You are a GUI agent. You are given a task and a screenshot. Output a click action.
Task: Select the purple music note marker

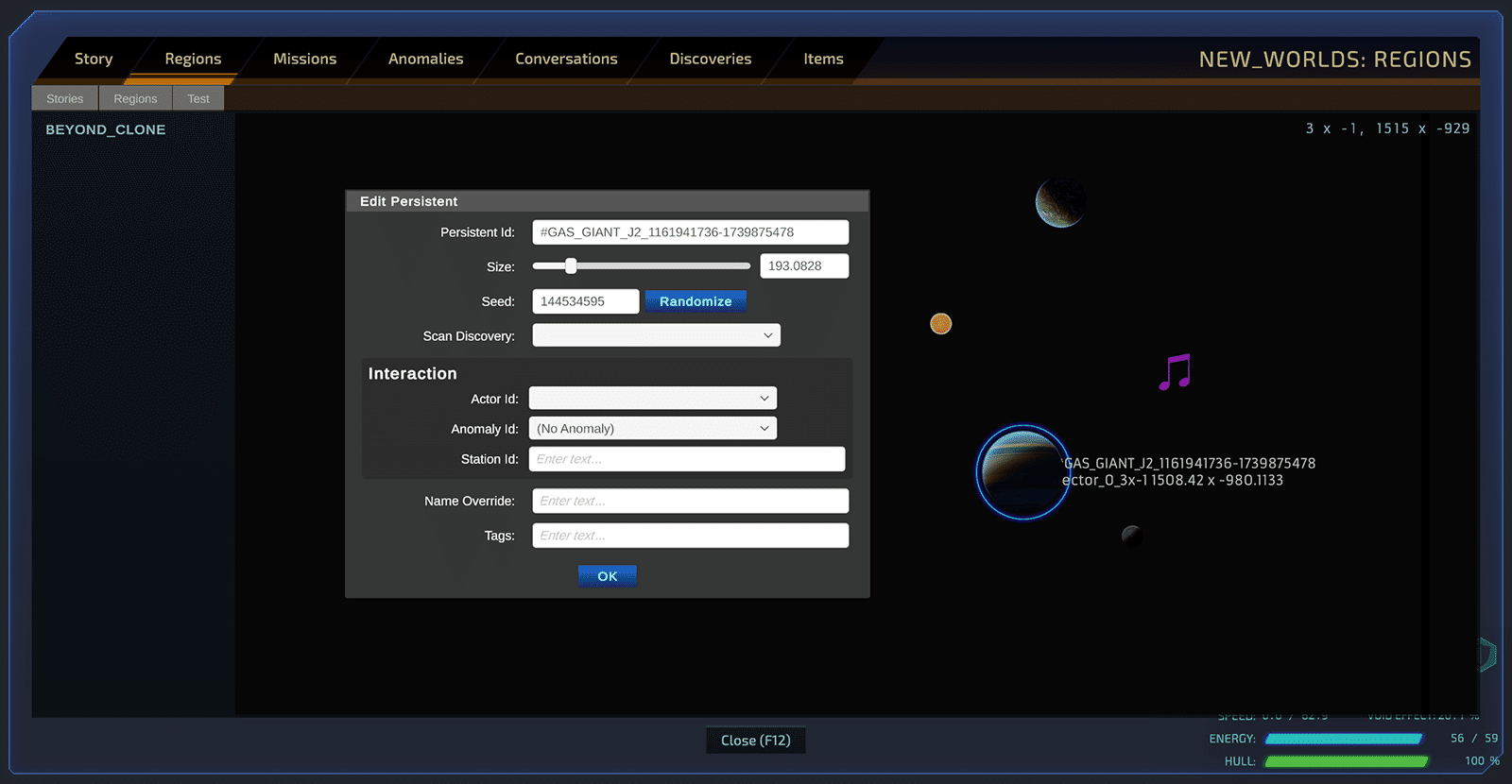click(x=1175, y=372)
